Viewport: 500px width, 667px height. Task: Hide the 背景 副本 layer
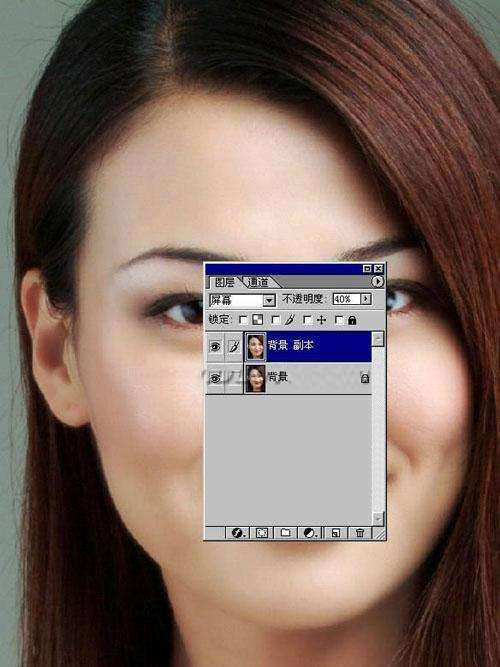coord(215,347)
